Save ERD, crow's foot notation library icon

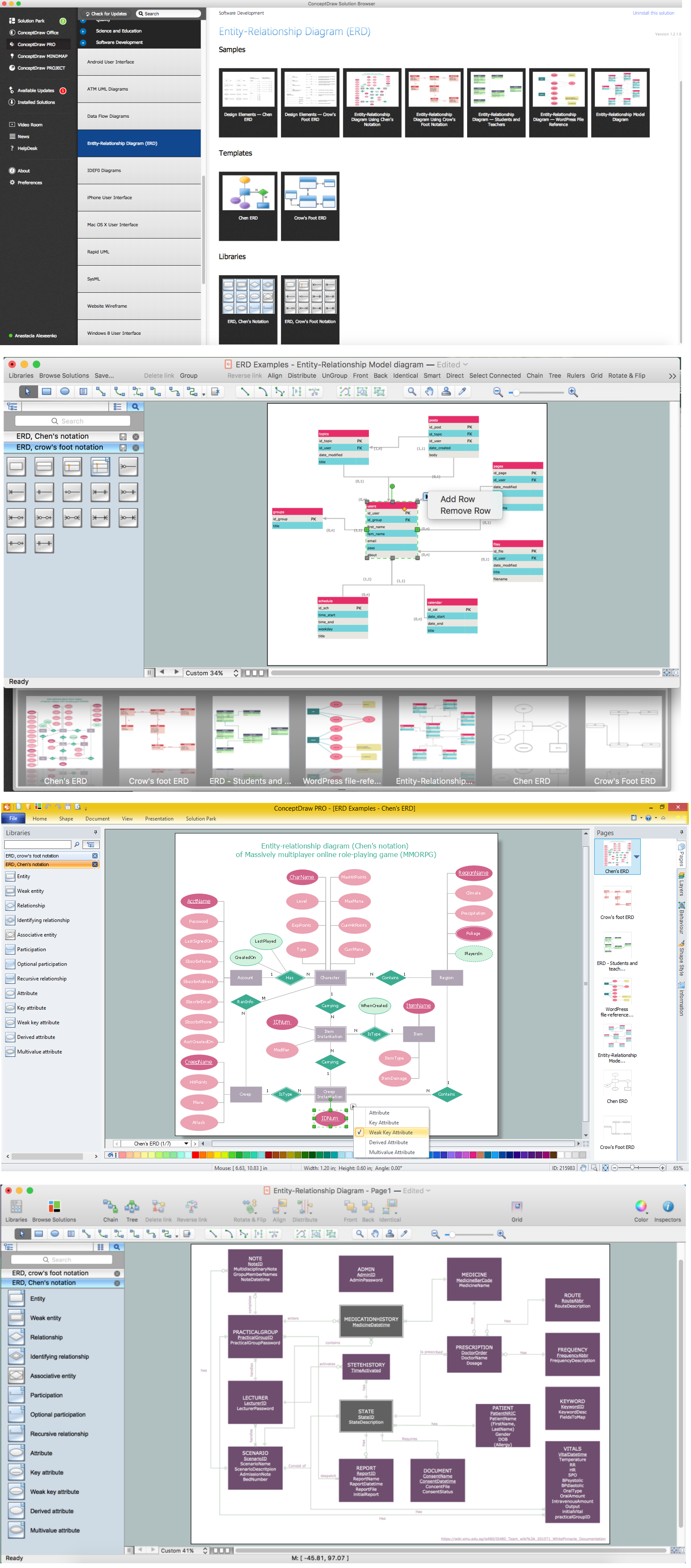point(123,447)
